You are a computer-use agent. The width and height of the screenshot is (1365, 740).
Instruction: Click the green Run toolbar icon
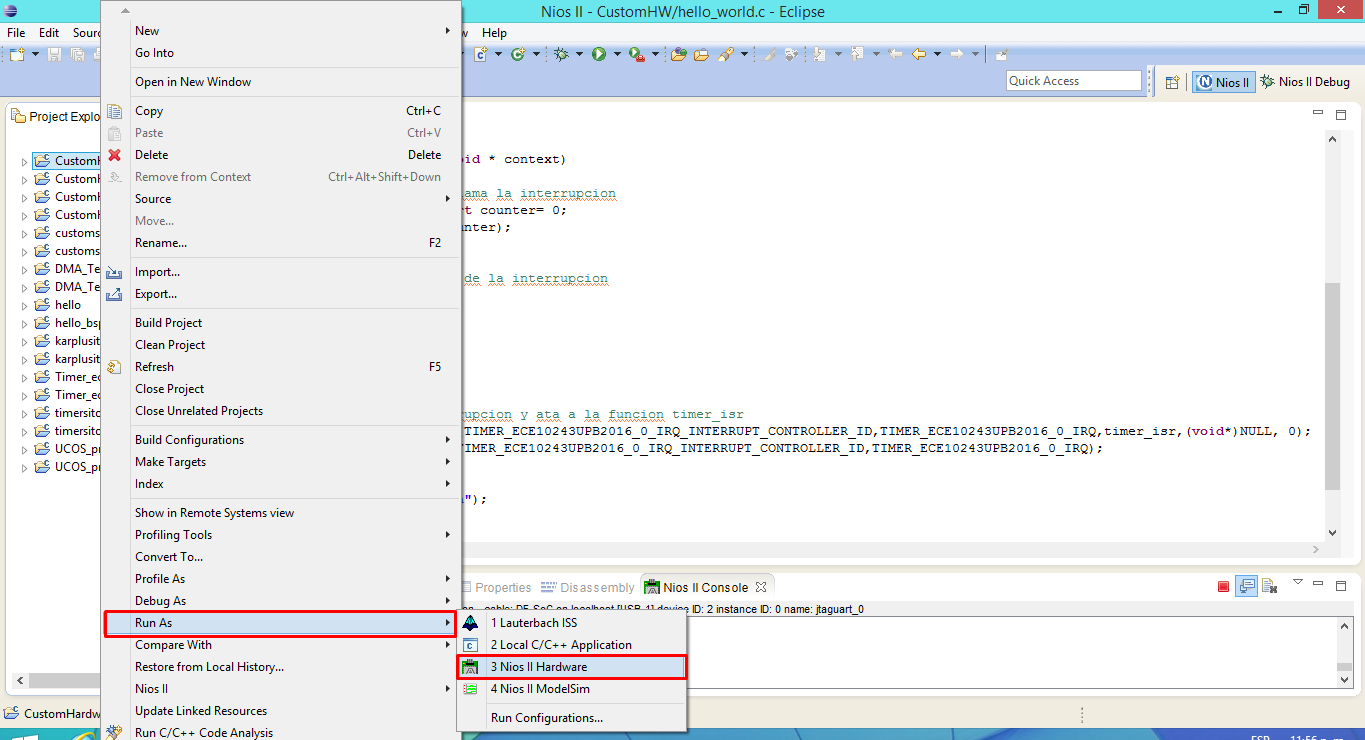[599, 54]
